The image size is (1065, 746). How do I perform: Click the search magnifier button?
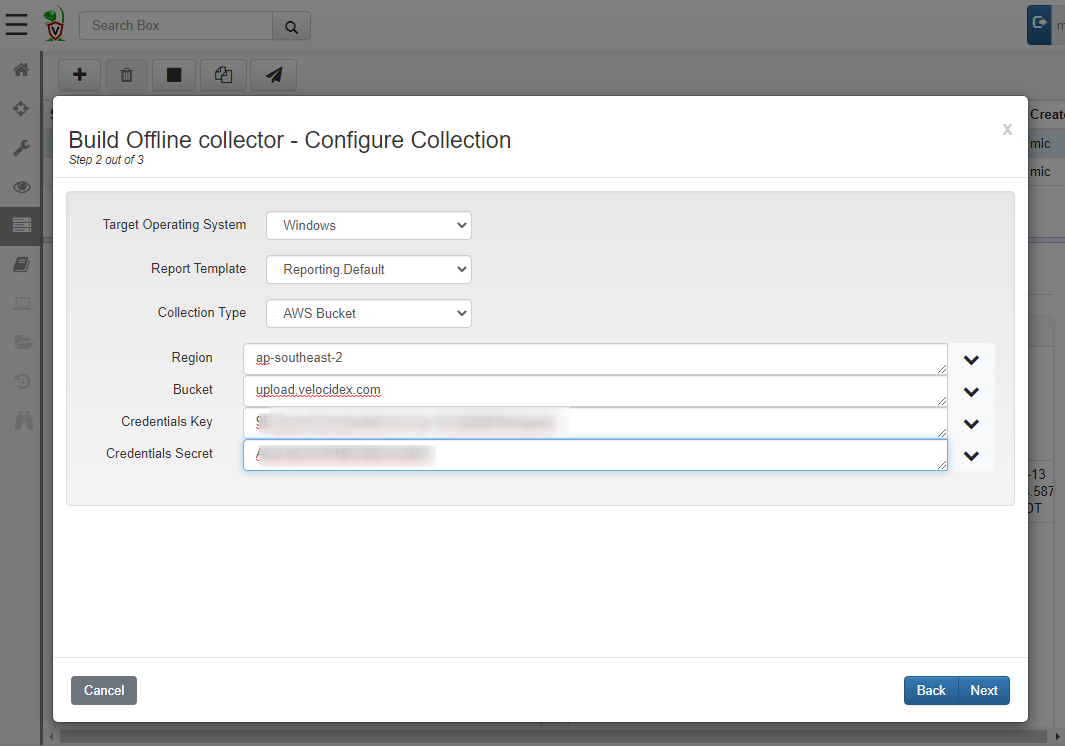tap(291, 26)
